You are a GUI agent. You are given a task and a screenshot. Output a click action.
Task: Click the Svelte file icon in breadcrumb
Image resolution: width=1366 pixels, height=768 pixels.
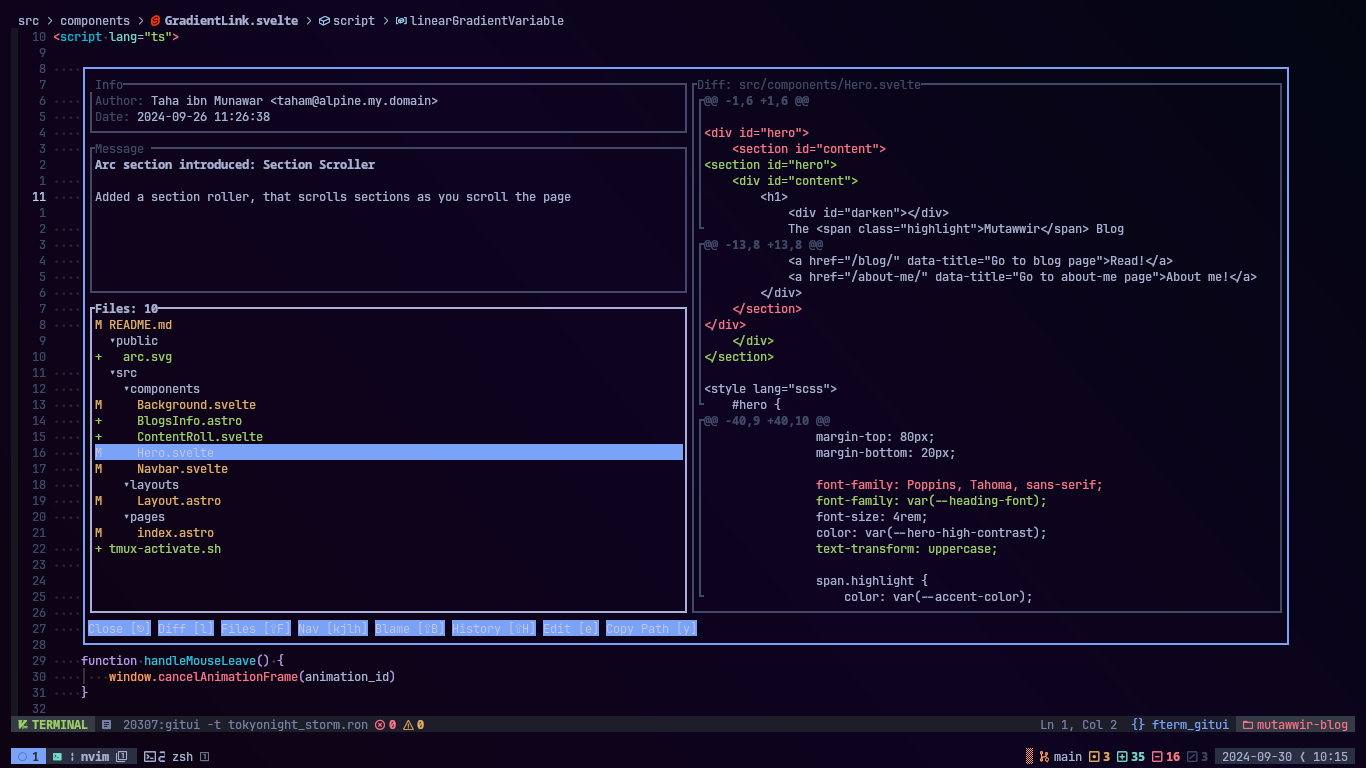pyautogui.click(x=155, y=20)
